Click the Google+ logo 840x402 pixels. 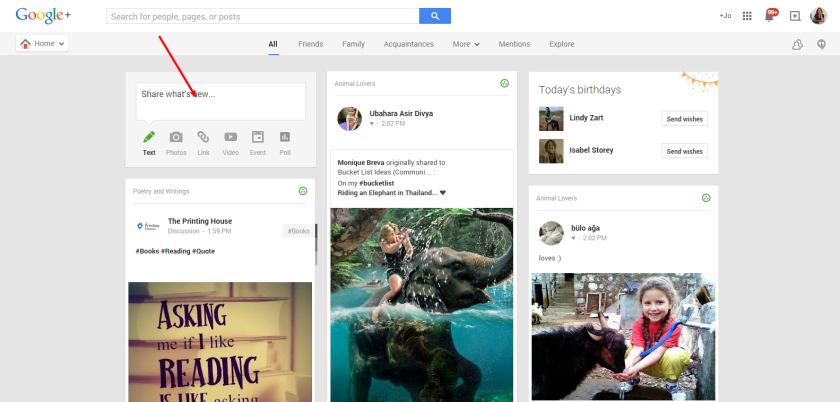click(x=43, y=16)
